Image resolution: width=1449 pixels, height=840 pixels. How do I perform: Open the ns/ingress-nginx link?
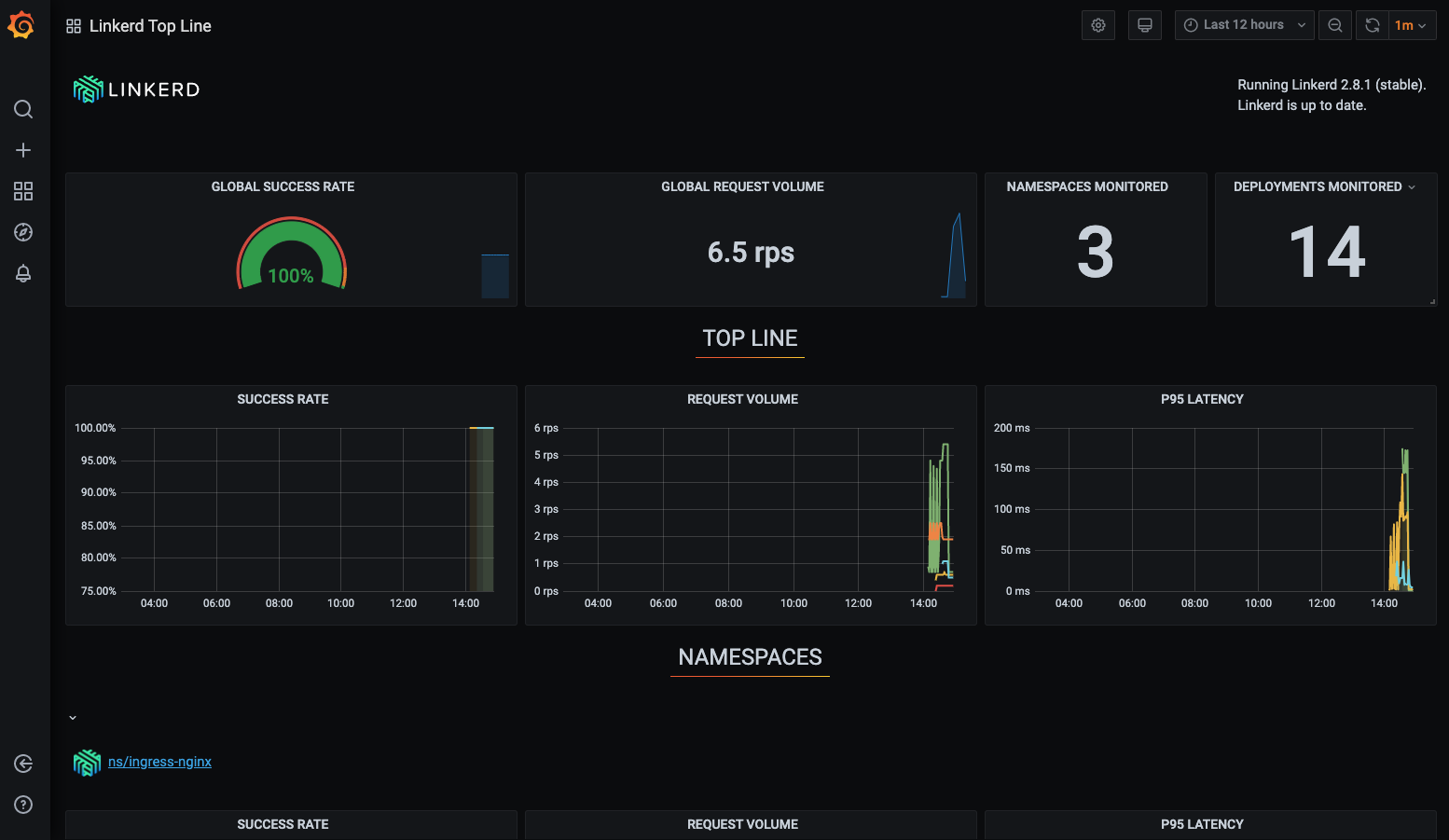(x=159, y=762)
